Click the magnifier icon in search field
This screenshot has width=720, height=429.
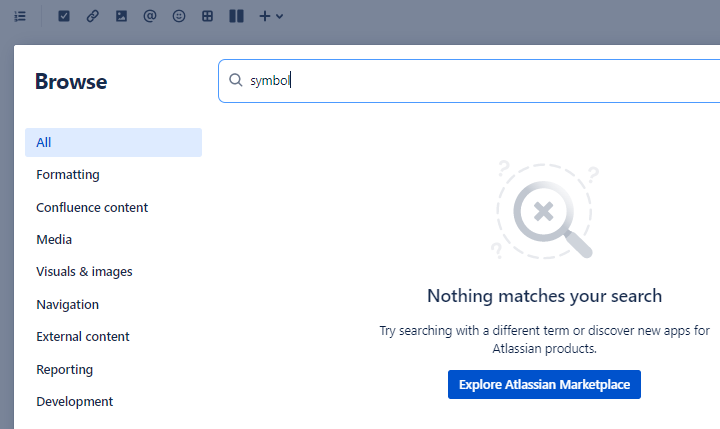pos(236,80)
